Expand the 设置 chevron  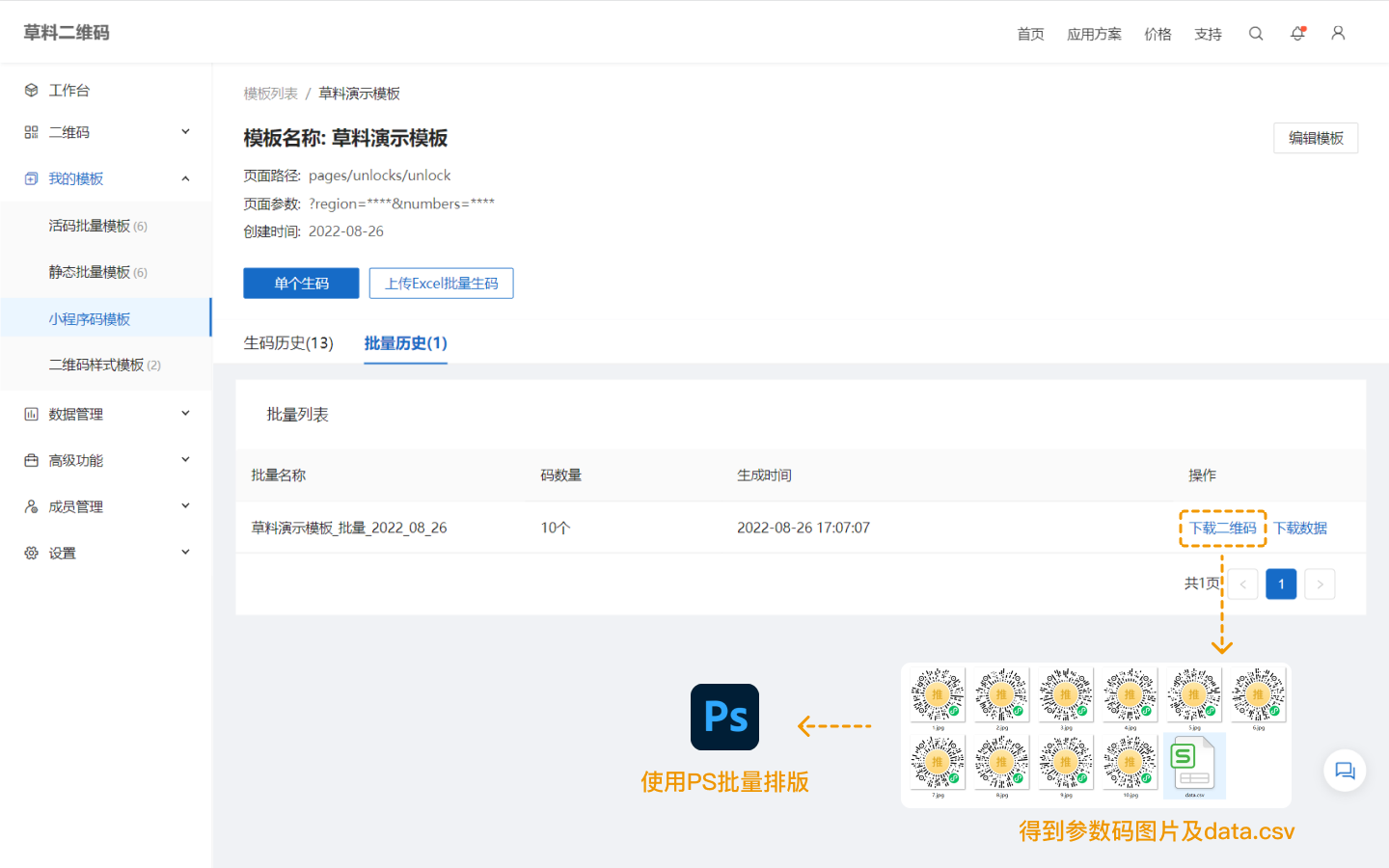coord(186,553)
